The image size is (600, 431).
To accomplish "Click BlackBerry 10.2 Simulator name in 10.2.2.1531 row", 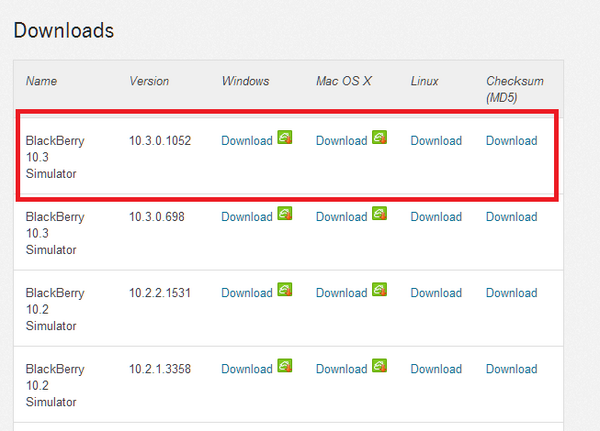I will (x=55, y=310).
